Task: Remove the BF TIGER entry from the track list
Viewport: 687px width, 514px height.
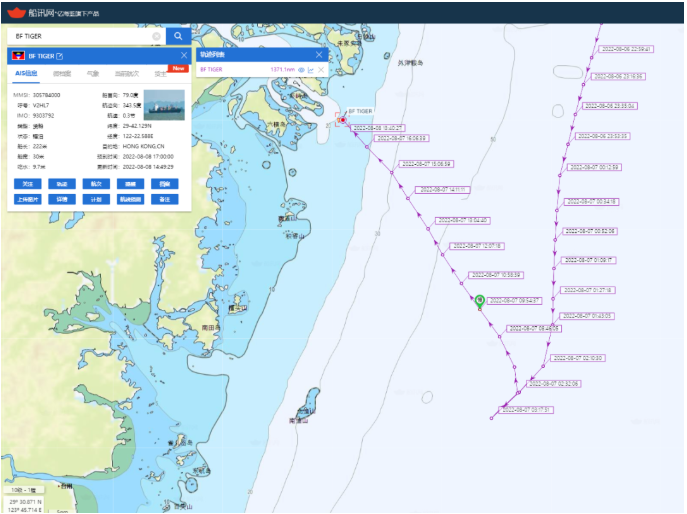Action: (x=321, y=70)
